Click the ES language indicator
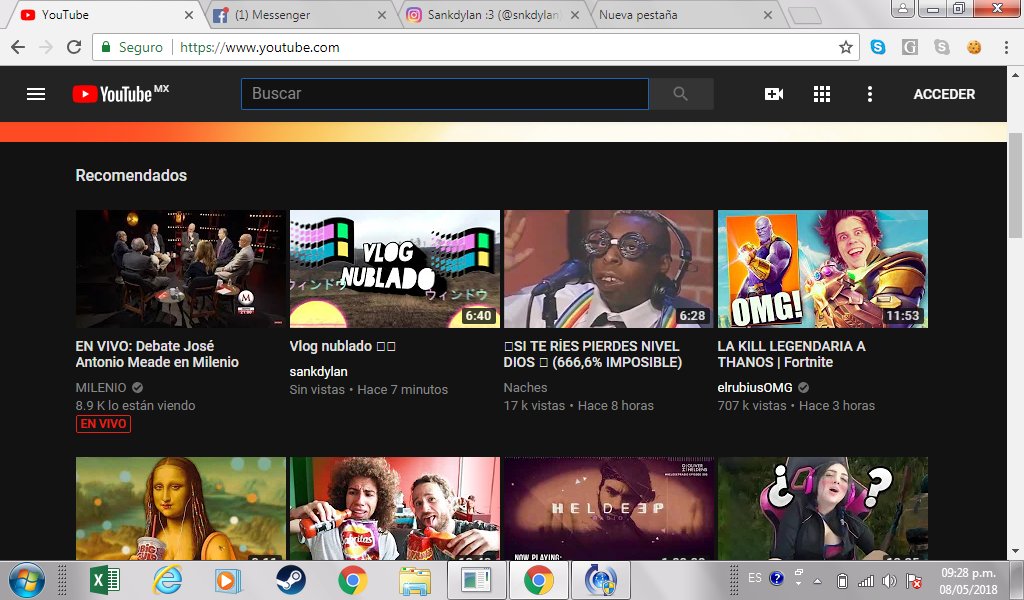 (x=755, y=578)
